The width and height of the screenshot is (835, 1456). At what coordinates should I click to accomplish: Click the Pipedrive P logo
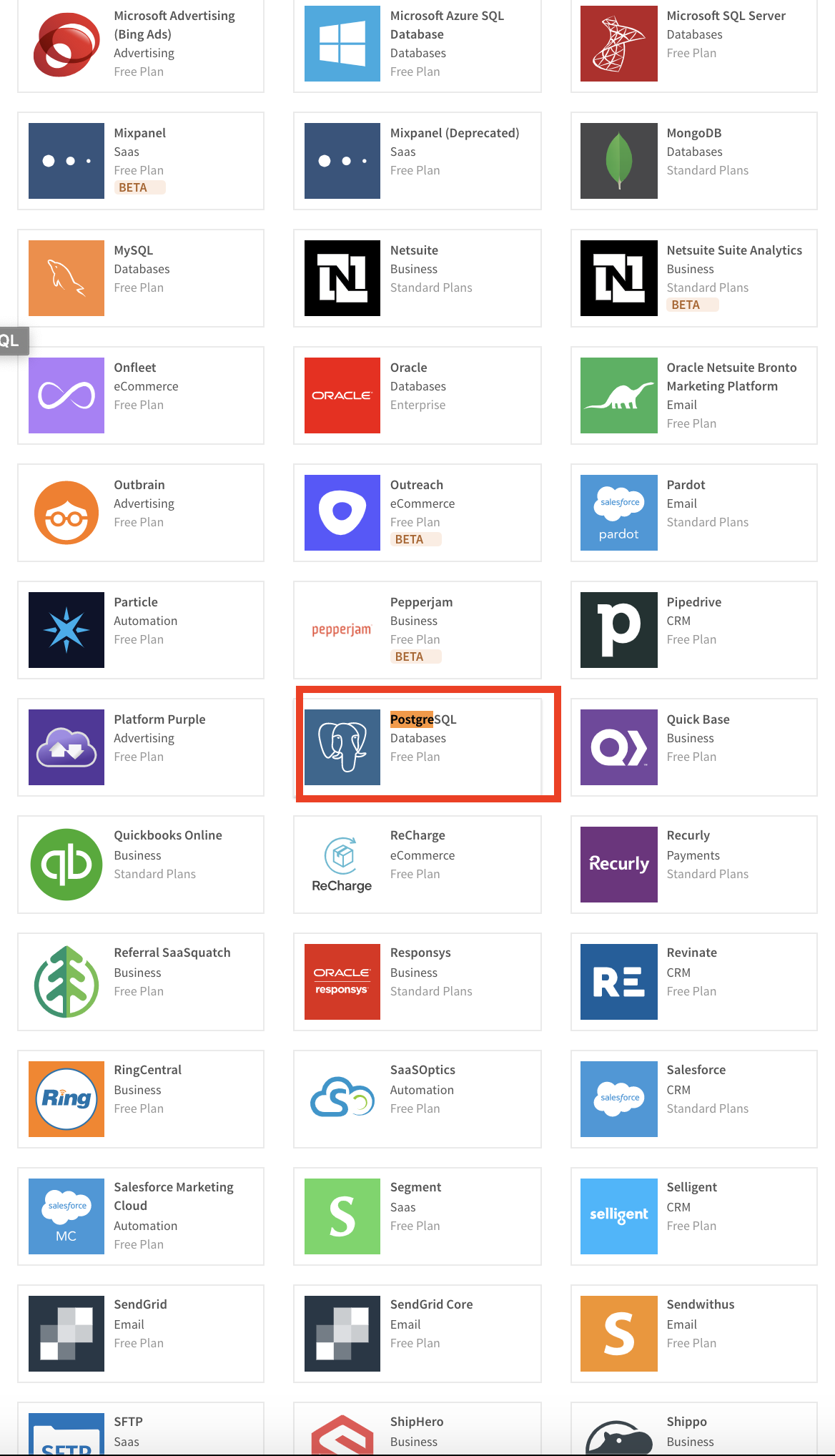tap(619, 630)
